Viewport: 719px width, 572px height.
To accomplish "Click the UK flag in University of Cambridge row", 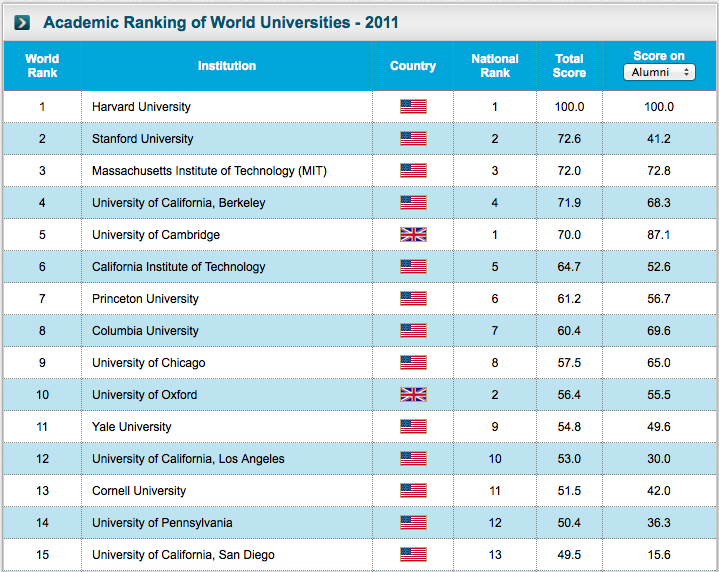I will [413, 234].
